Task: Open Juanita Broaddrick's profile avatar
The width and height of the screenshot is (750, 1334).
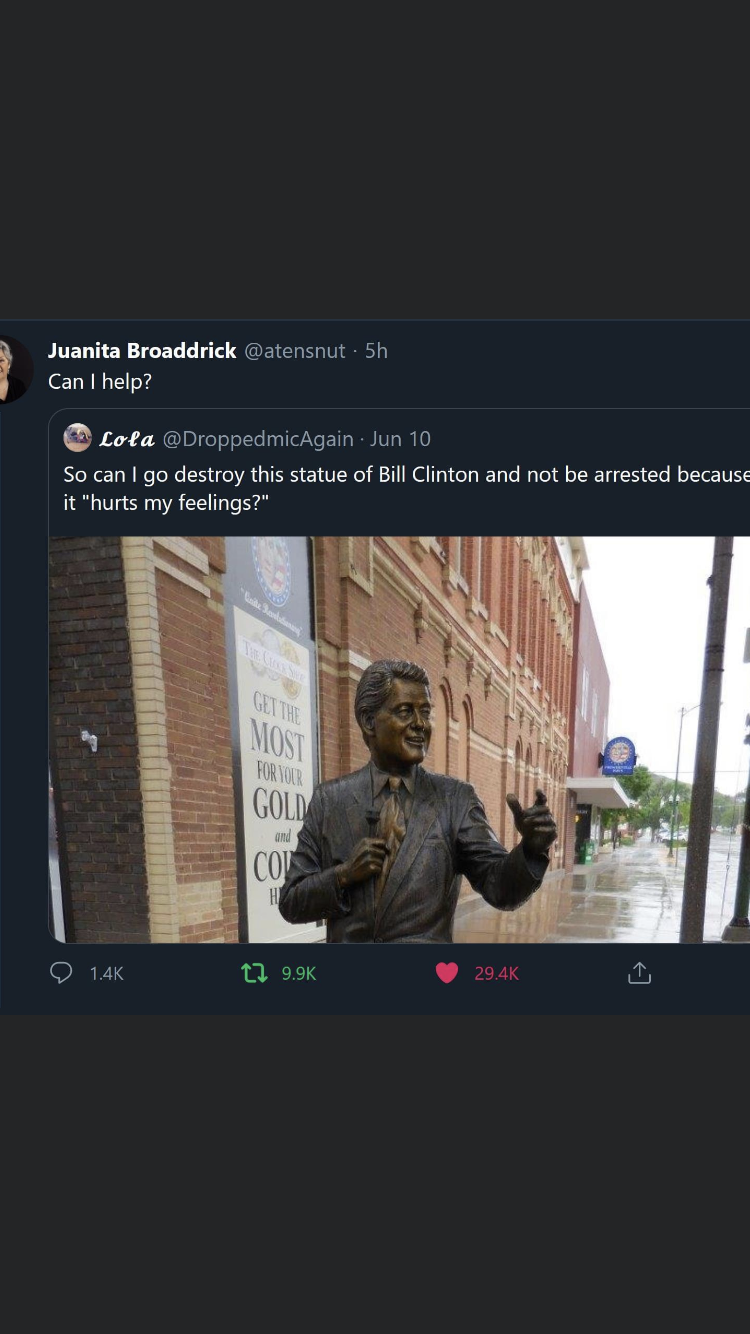Action: [x=13, y=369]
